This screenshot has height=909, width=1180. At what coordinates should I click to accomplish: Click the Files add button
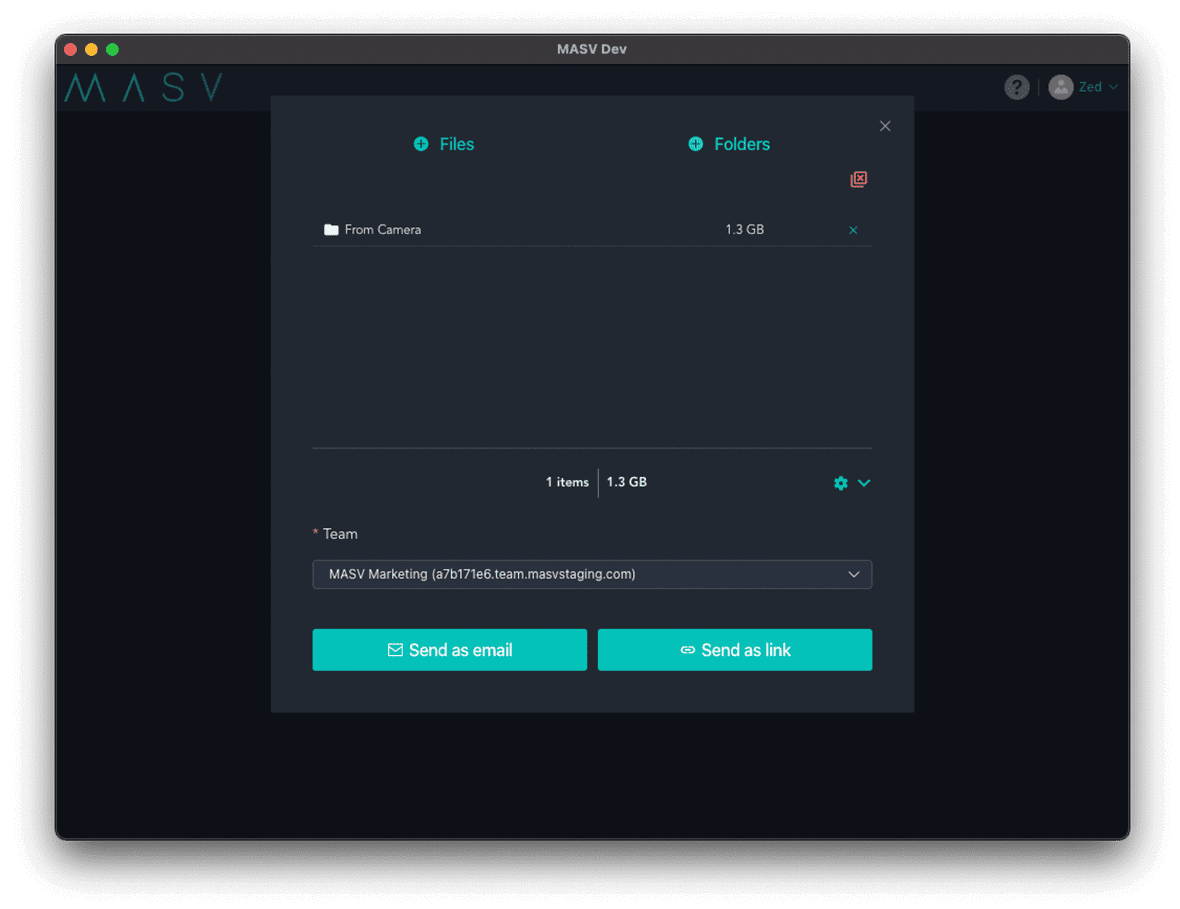(x=444, y=144)
